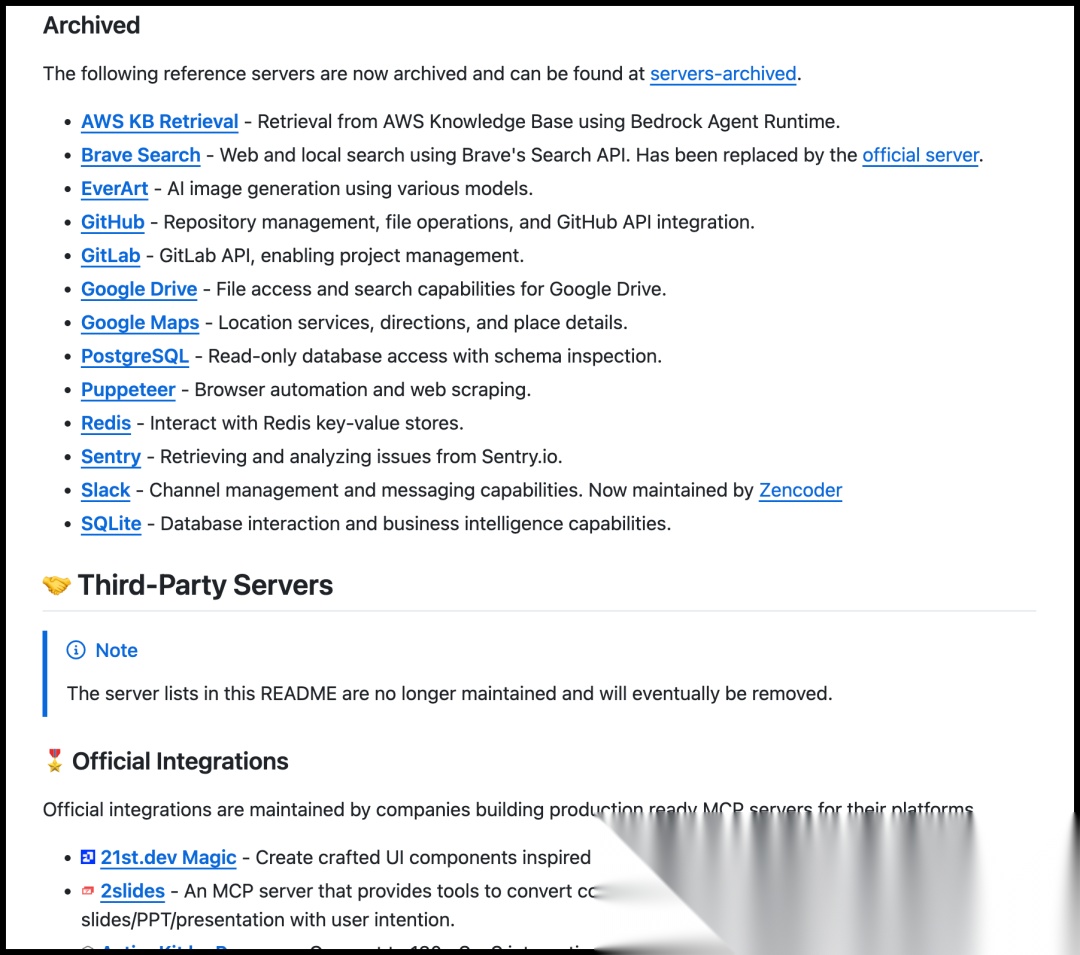Click the 2slides integration link

(x=132, y=890)
